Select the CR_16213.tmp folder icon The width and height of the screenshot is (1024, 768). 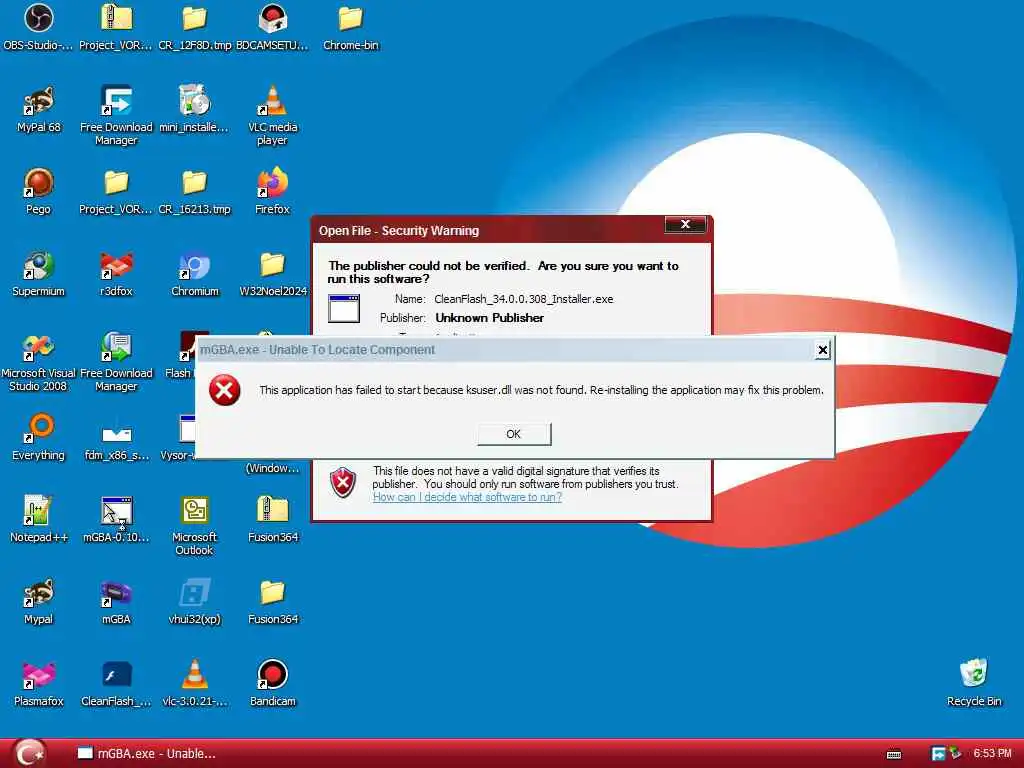click(195, 191)
